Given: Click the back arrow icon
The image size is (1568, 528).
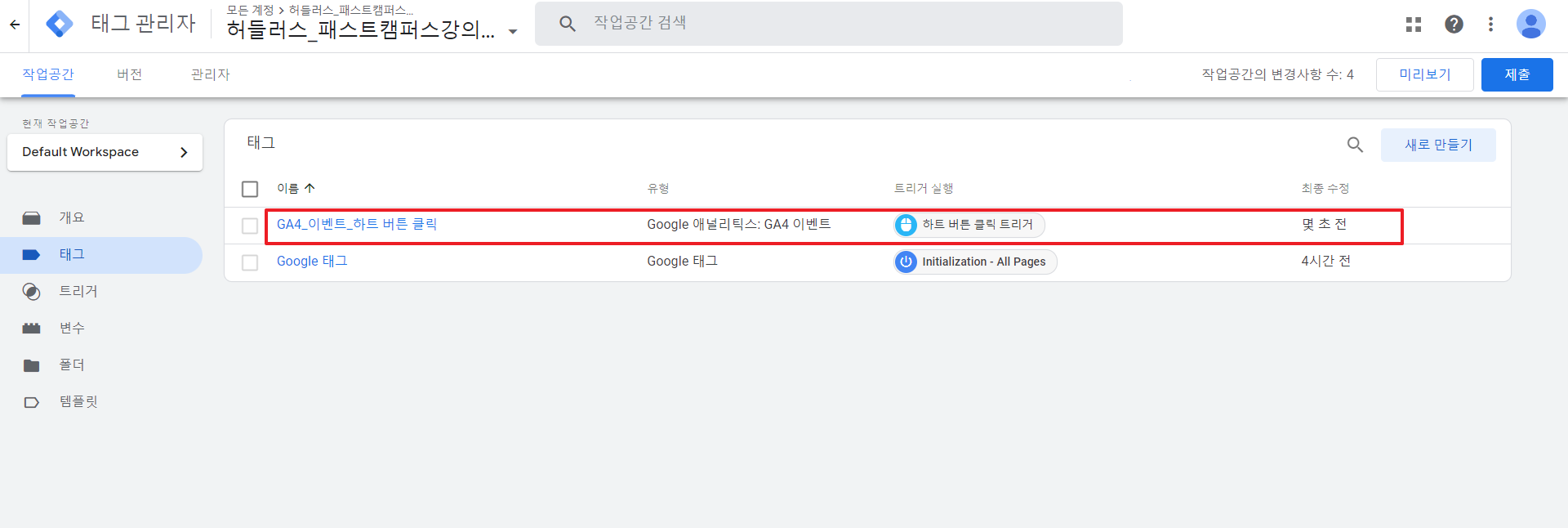Looking at the screenshot, I should (15, 25).
